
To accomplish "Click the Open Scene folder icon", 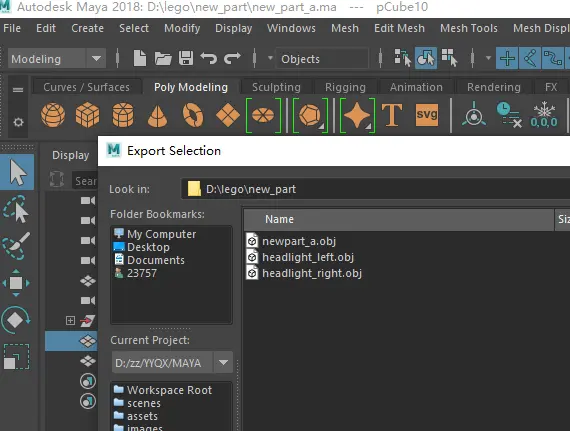I will (x=163, y=58).
